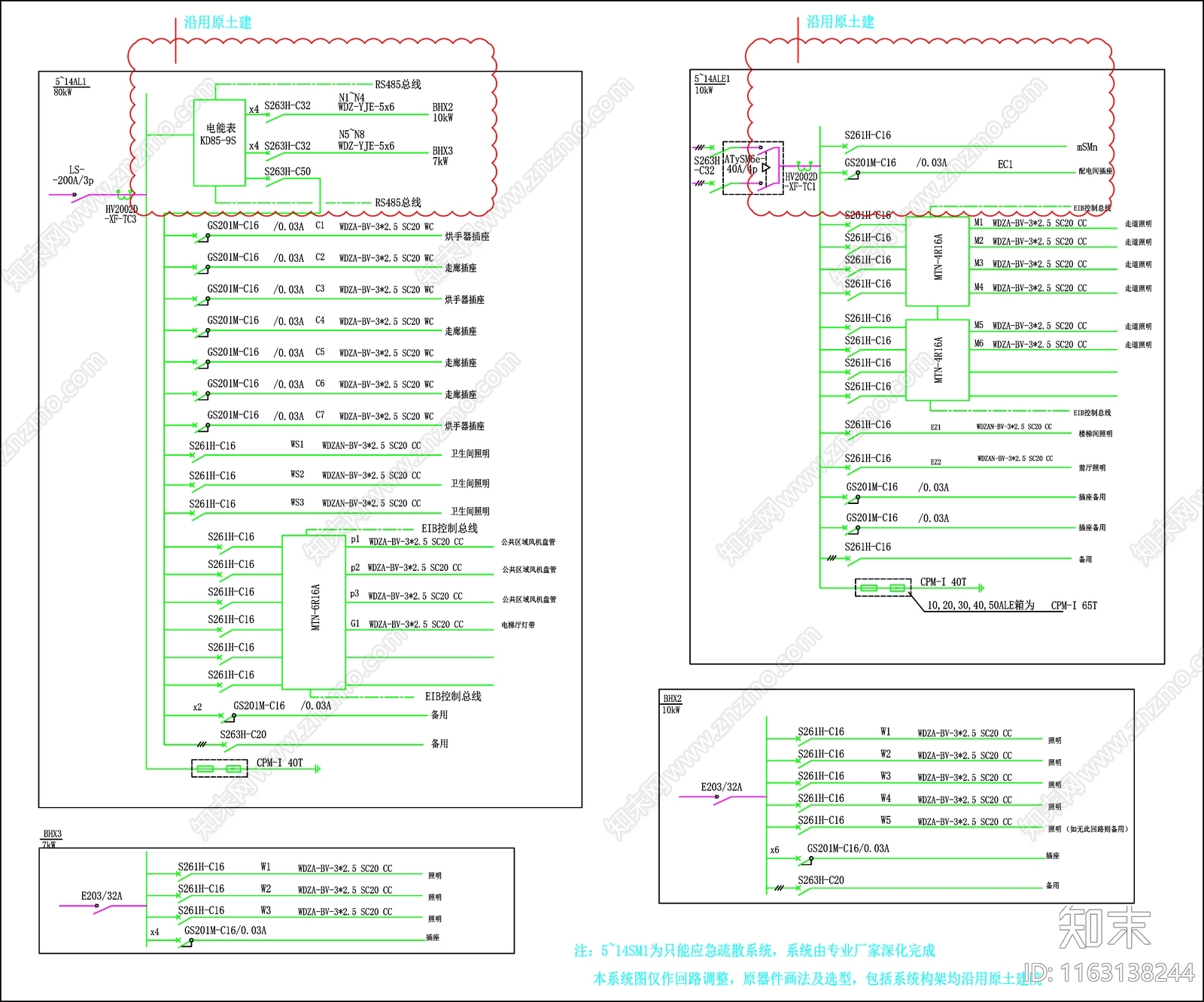Screen dimensions: 1204x1002
Task: Select the S263H-C50 breaker label
Action: coord(287,172)
